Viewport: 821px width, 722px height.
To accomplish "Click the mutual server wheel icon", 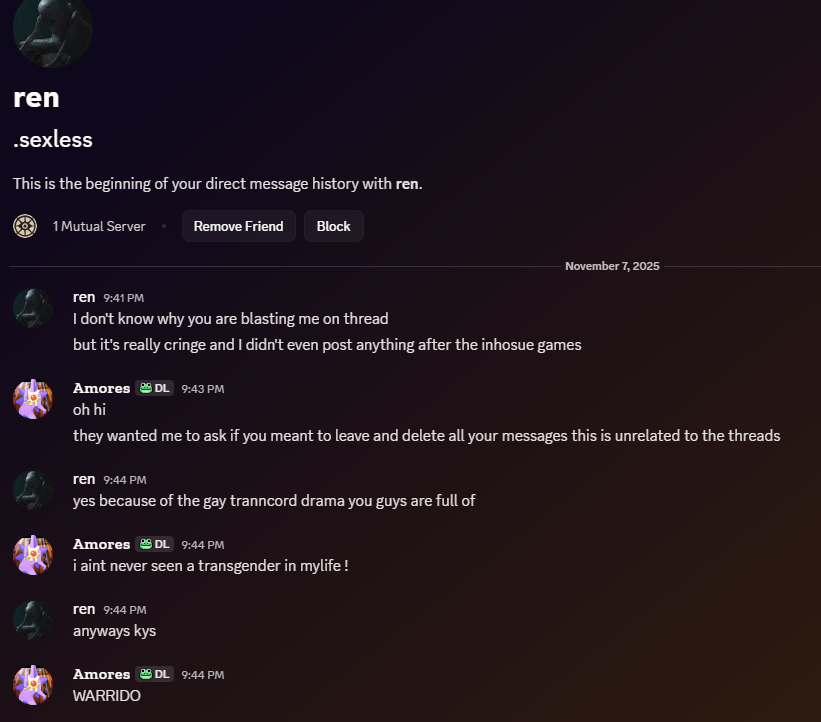I will (x=25, y=226).
